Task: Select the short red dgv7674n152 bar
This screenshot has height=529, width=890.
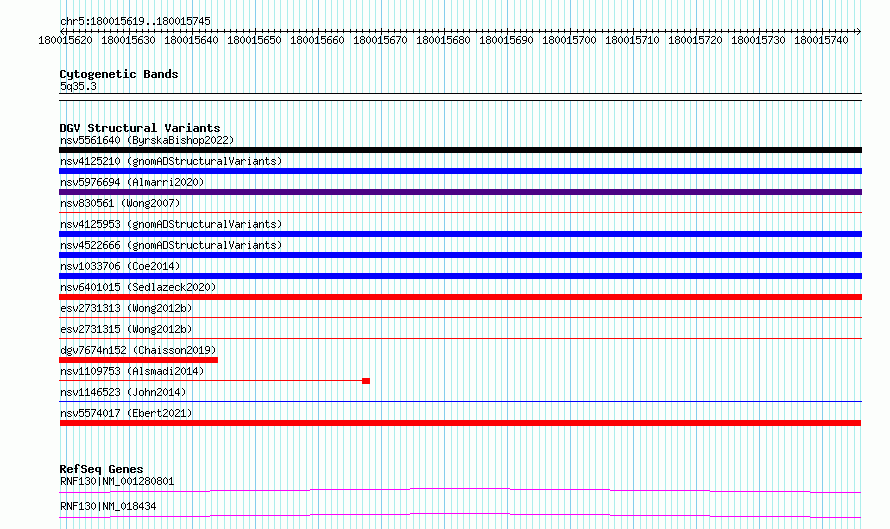Action: point(138,360)
